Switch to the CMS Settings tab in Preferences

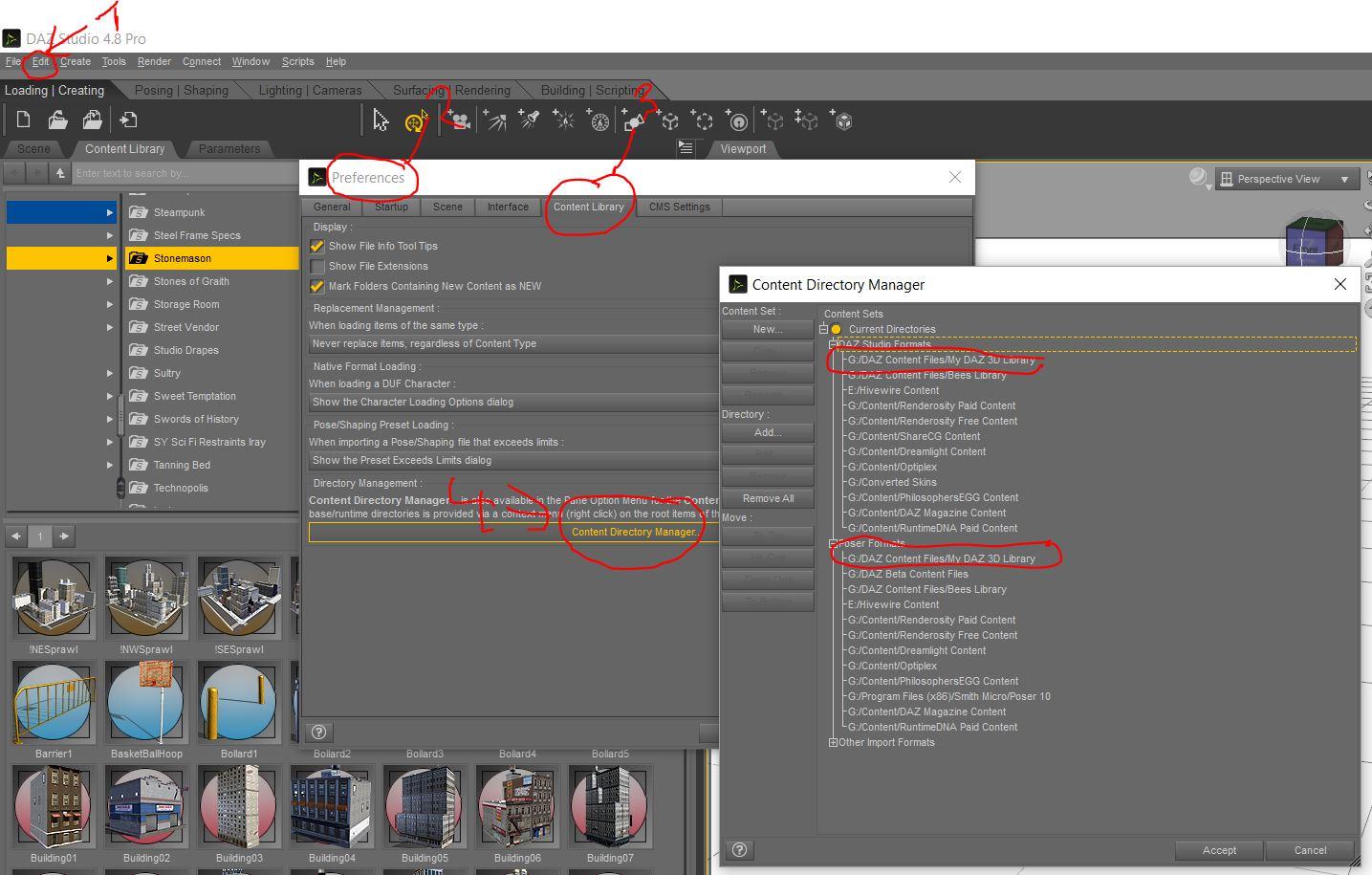[x=680, y=207]
